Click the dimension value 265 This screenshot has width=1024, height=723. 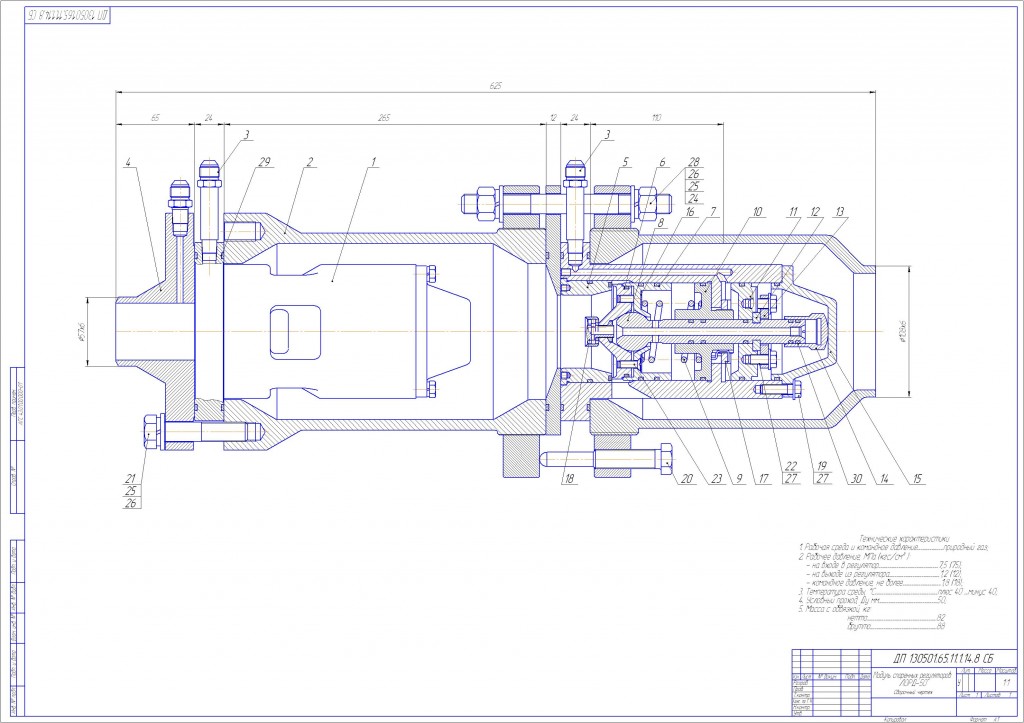point(384,118)
